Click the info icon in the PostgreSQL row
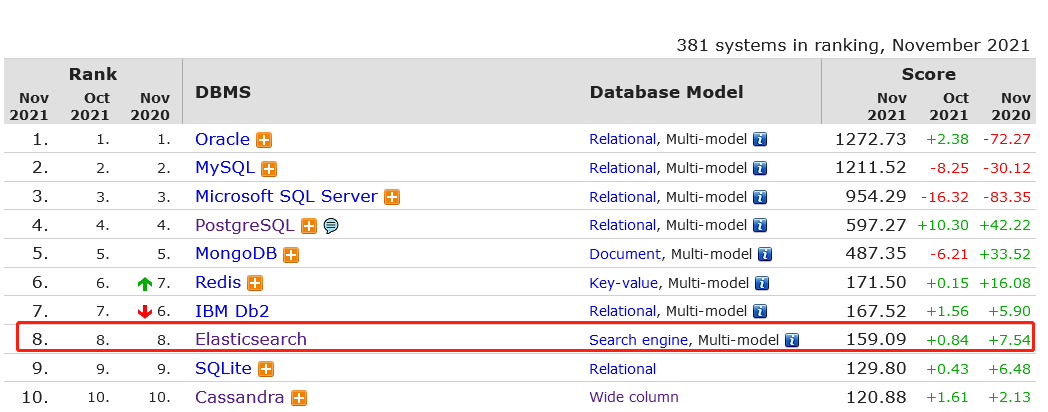The height and width of the screenshot is (412, 1048). click(760, 226)
